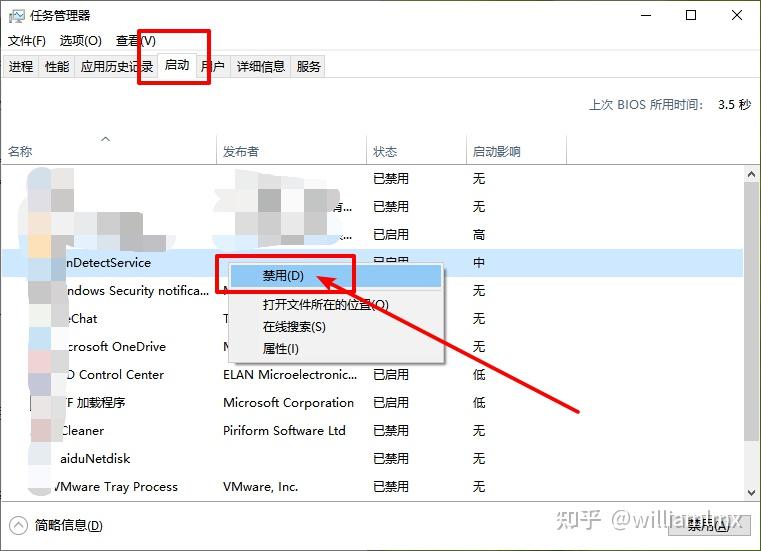Open the 文件(F) menu
This screenshot has width=761, height=551.
[27, 41]
